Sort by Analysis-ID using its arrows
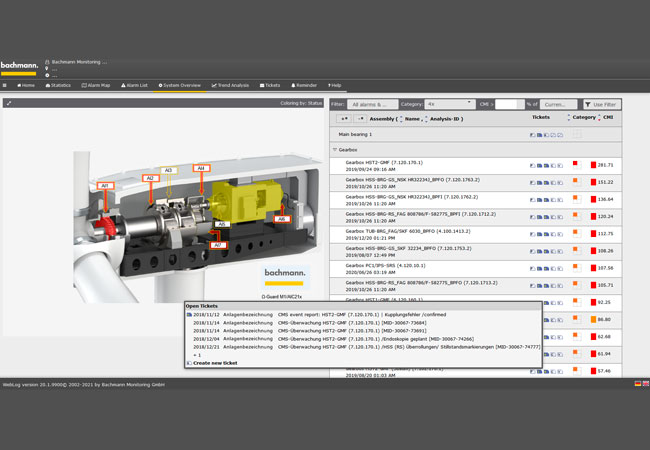This screenshot has width=650, height=450. click(426, 119)
